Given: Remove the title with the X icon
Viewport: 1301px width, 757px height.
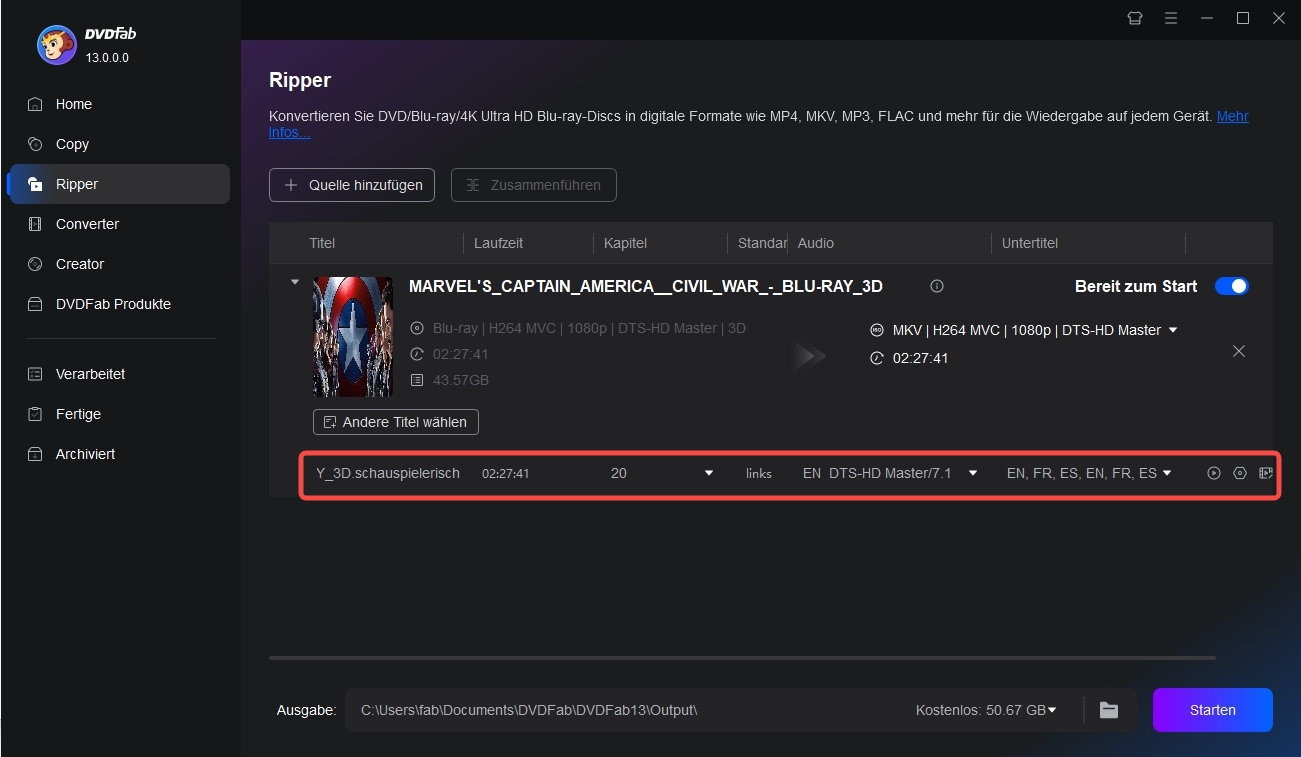Looking at the screenshot, I should tap(1239, 351).
